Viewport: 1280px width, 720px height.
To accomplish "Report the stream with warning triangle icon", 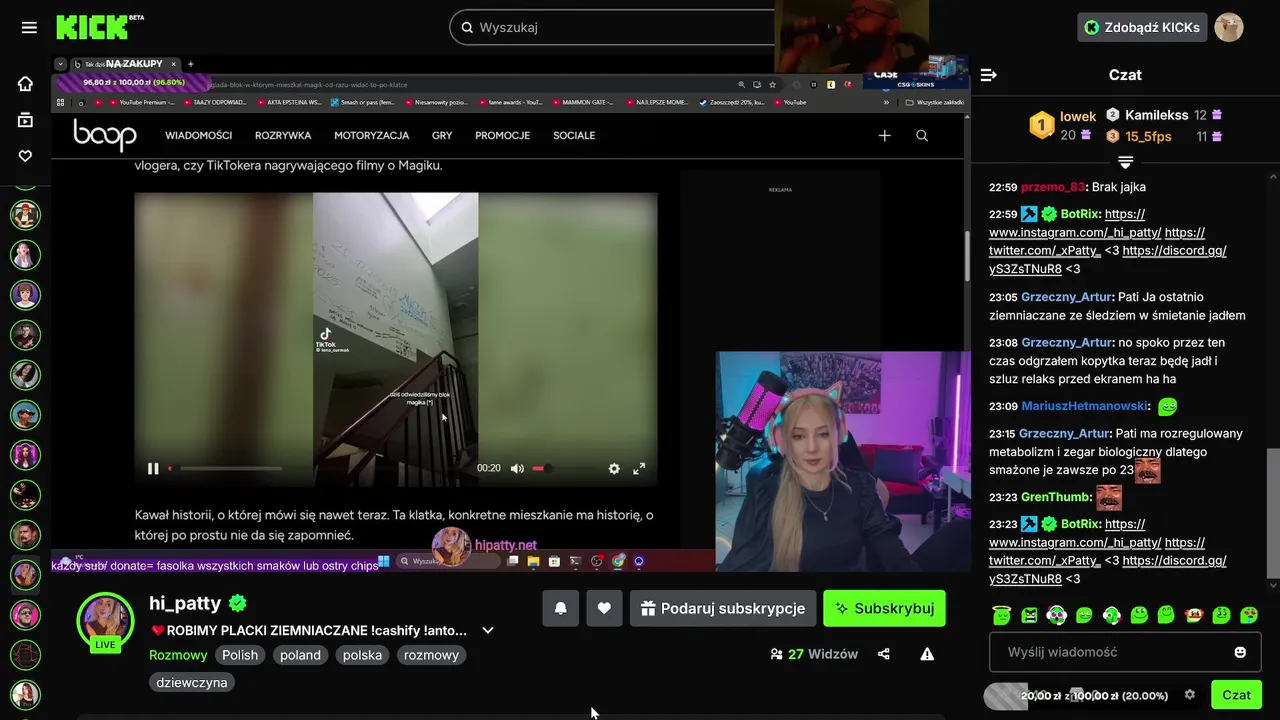I will click(x=927, y=654).
